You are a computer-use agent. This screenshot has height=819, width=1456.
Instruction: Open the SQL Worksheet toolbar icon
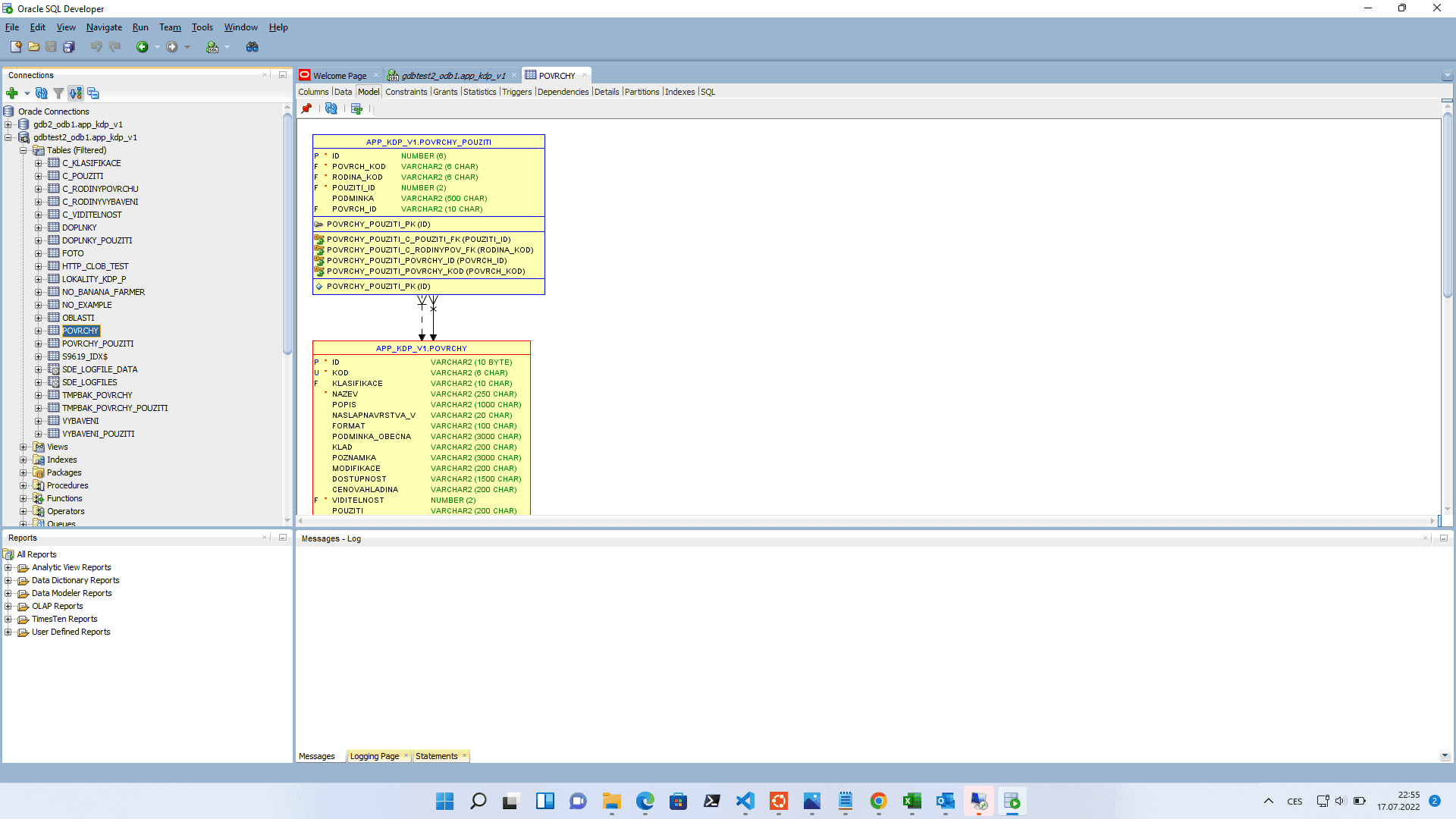(212, 47)
